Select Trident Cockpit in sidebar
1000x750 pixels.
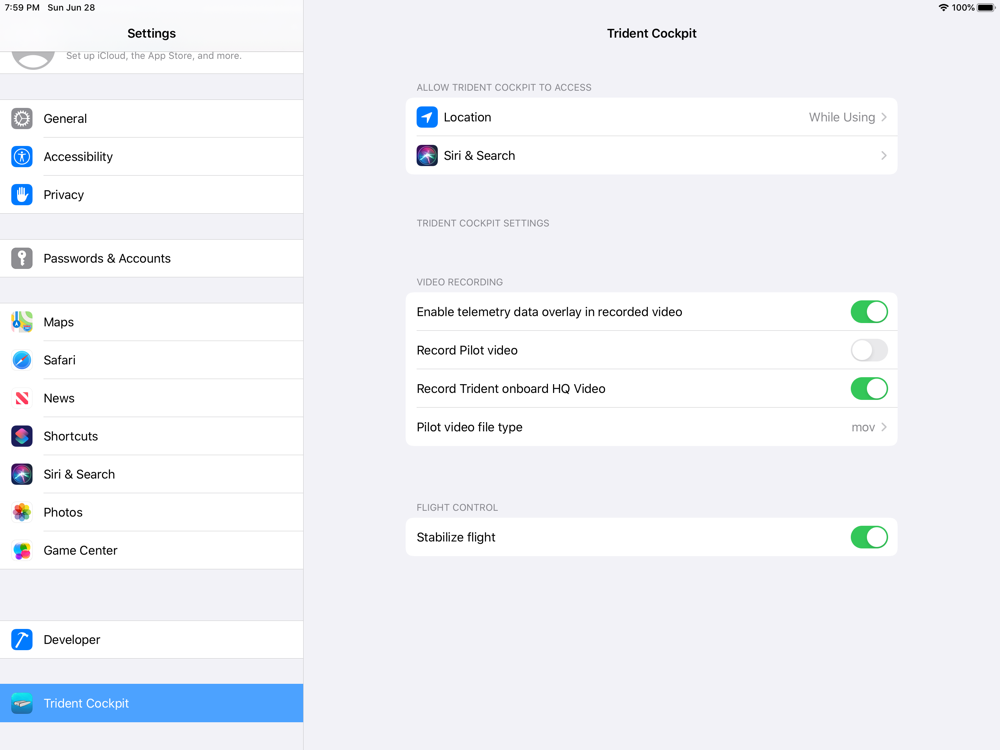(x=152, y=703)
